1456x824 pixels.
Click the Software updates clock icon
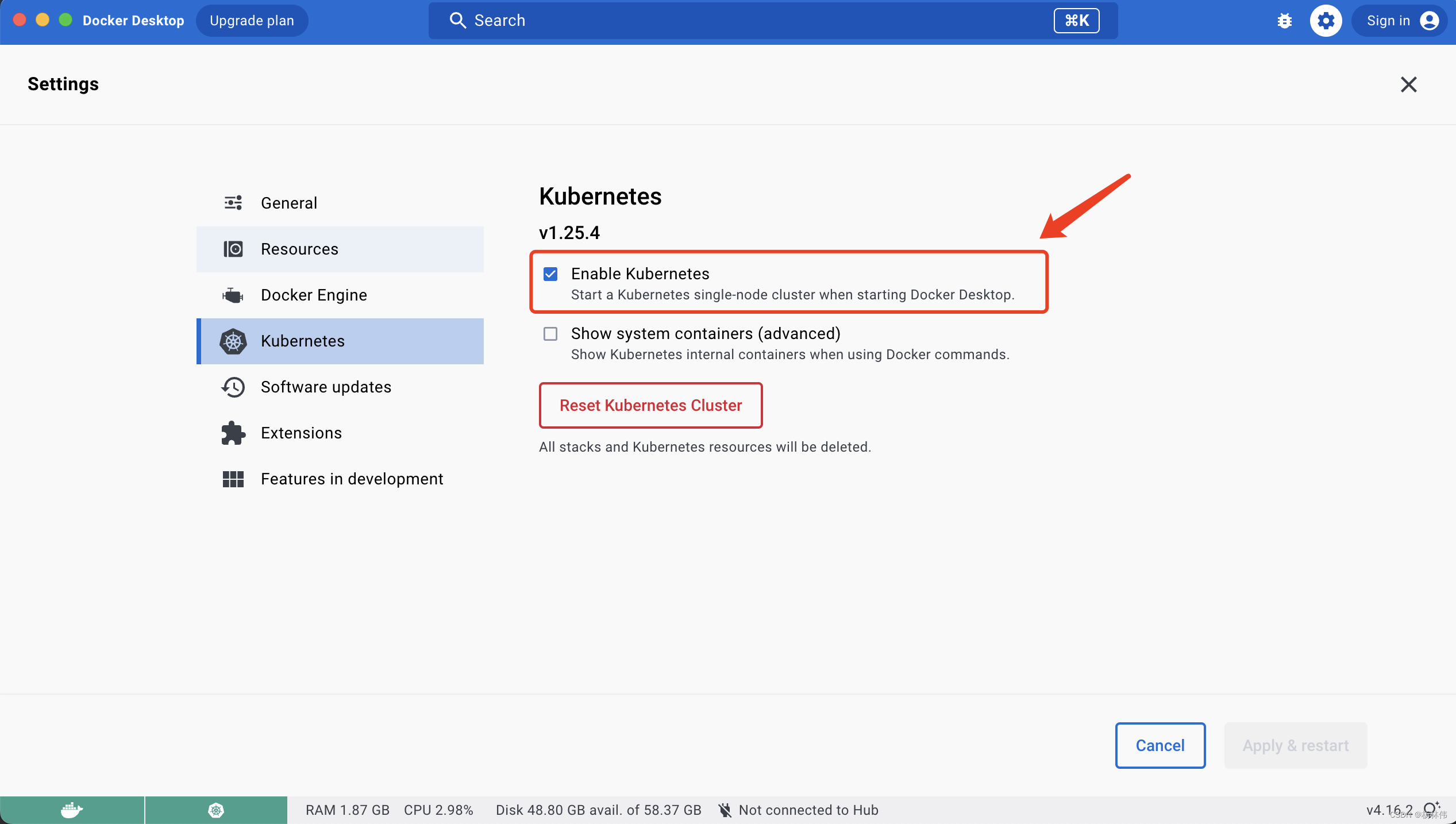pyautogui.click(x=233, y=387)
